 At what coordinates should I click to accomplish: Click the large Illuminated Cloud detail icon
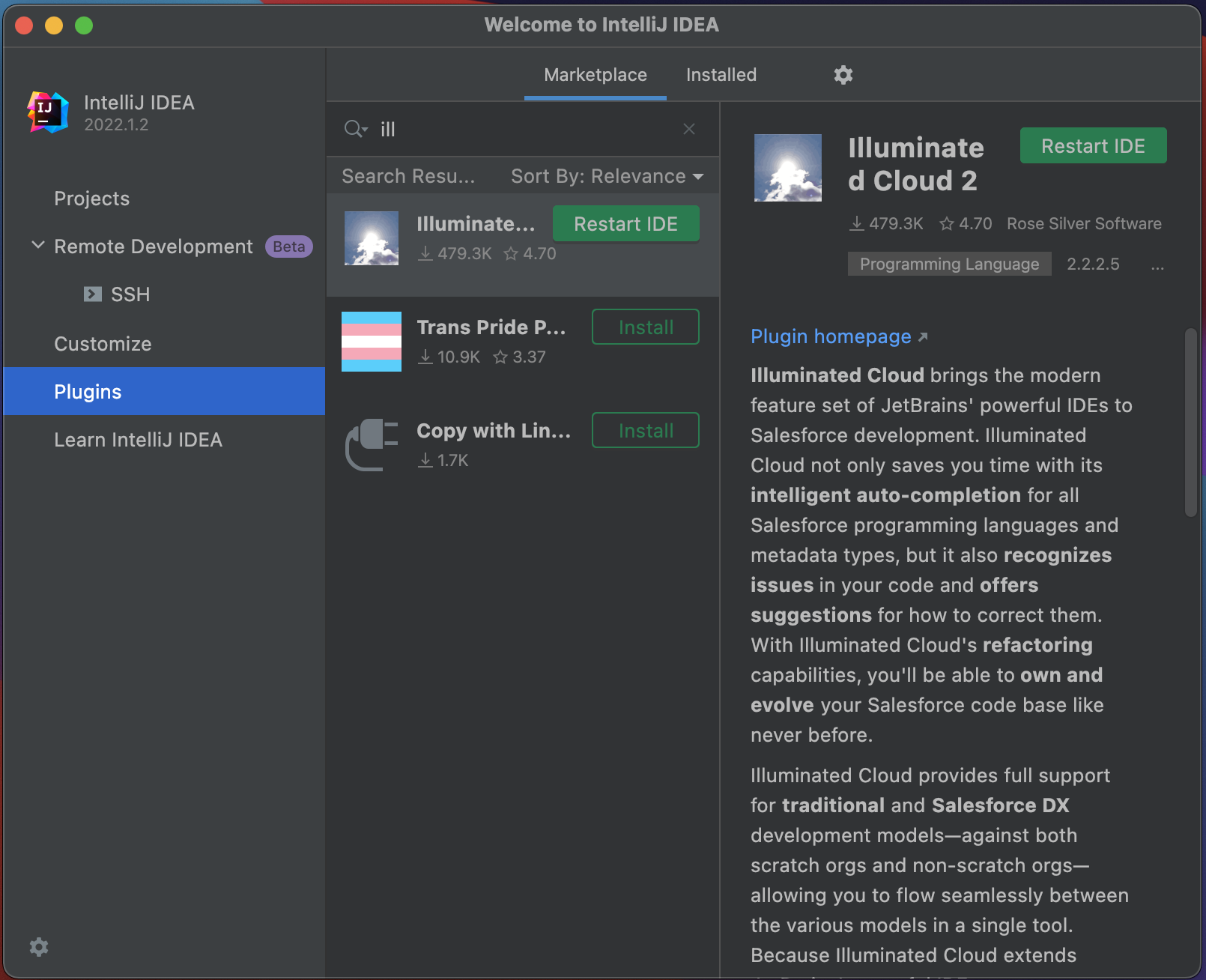788,168
